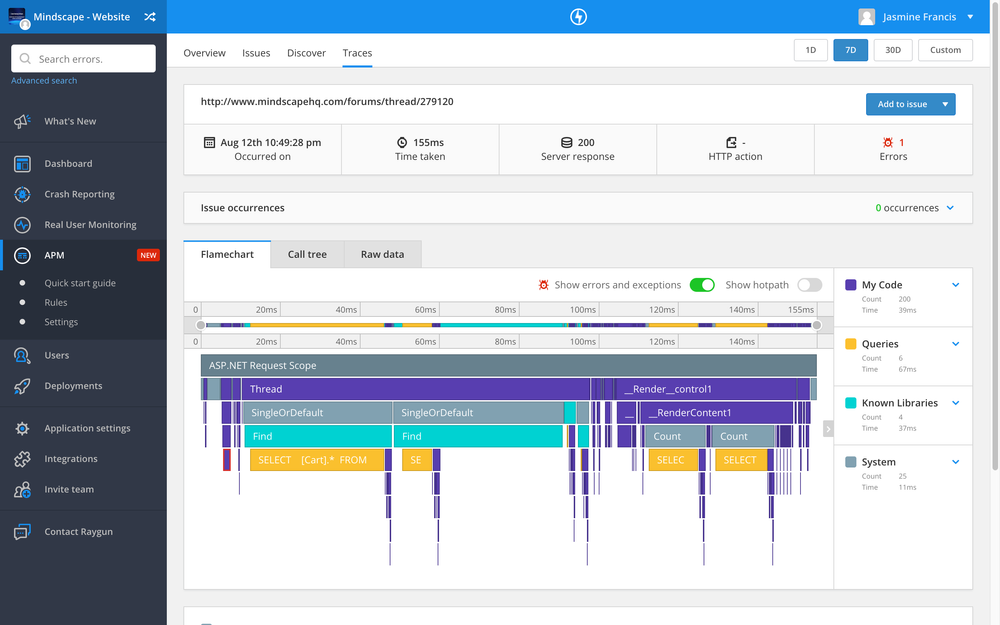
Task: Click the lightning bolt icon at top center
Action: (x=578, y=16)
